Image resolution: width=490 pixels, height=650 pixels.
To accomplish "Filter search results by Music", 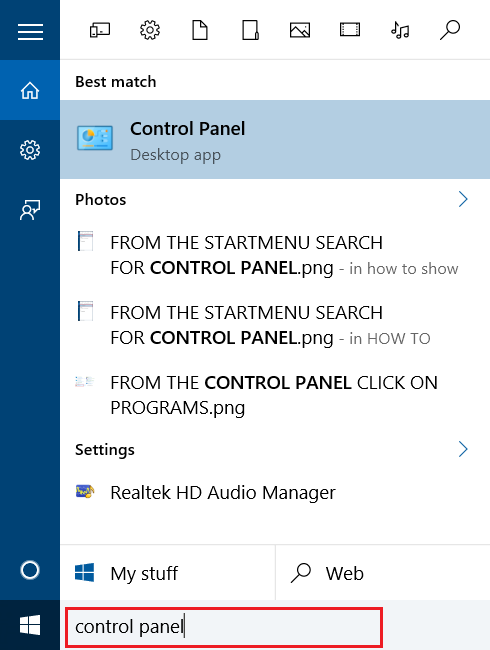I will pos(400,30).
